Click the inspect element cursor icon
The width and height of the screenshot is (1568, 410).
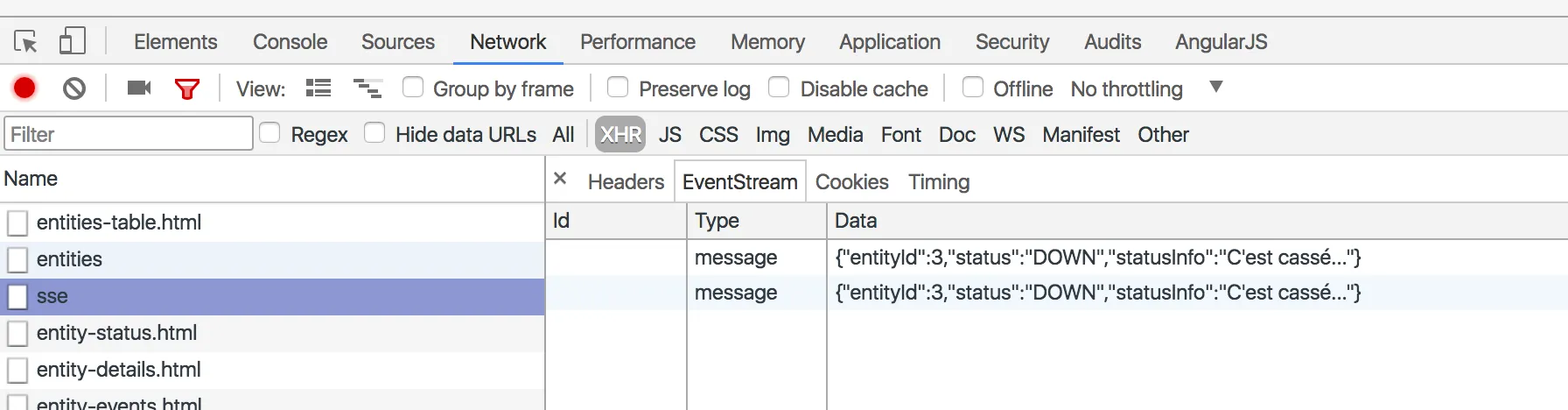coord(25,41)
